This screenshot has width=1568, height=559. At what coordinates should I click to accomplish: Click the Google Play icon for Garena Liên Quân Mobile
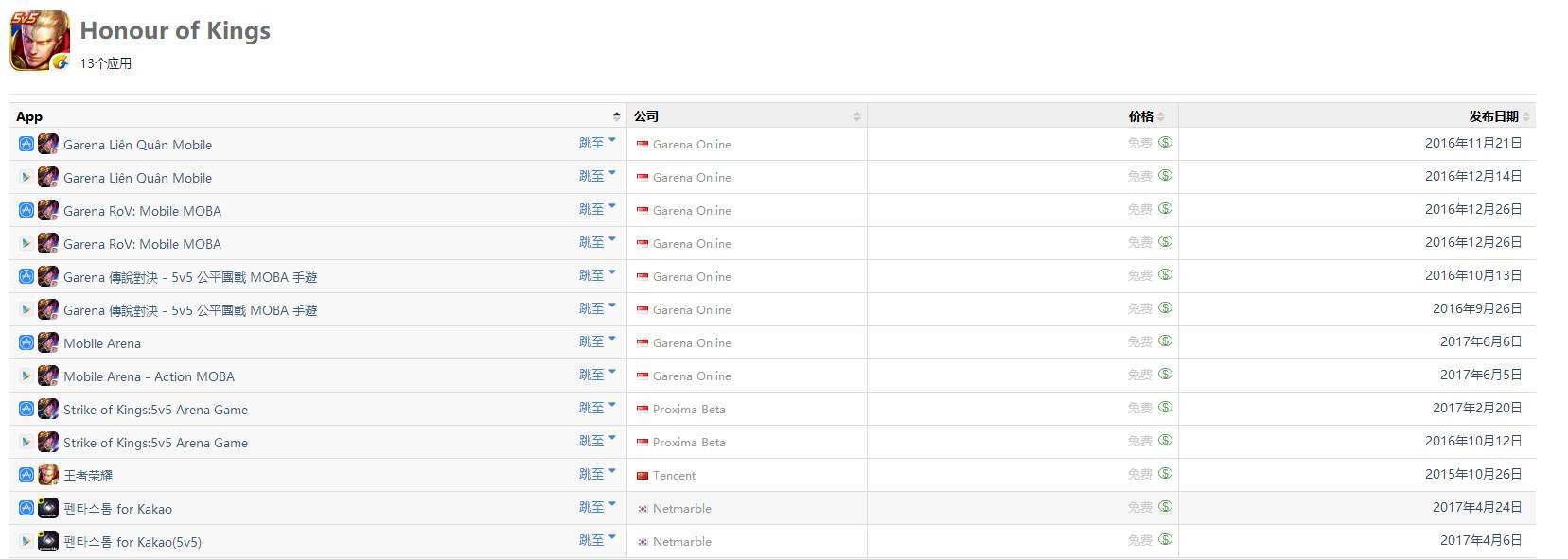click(26, 177)
